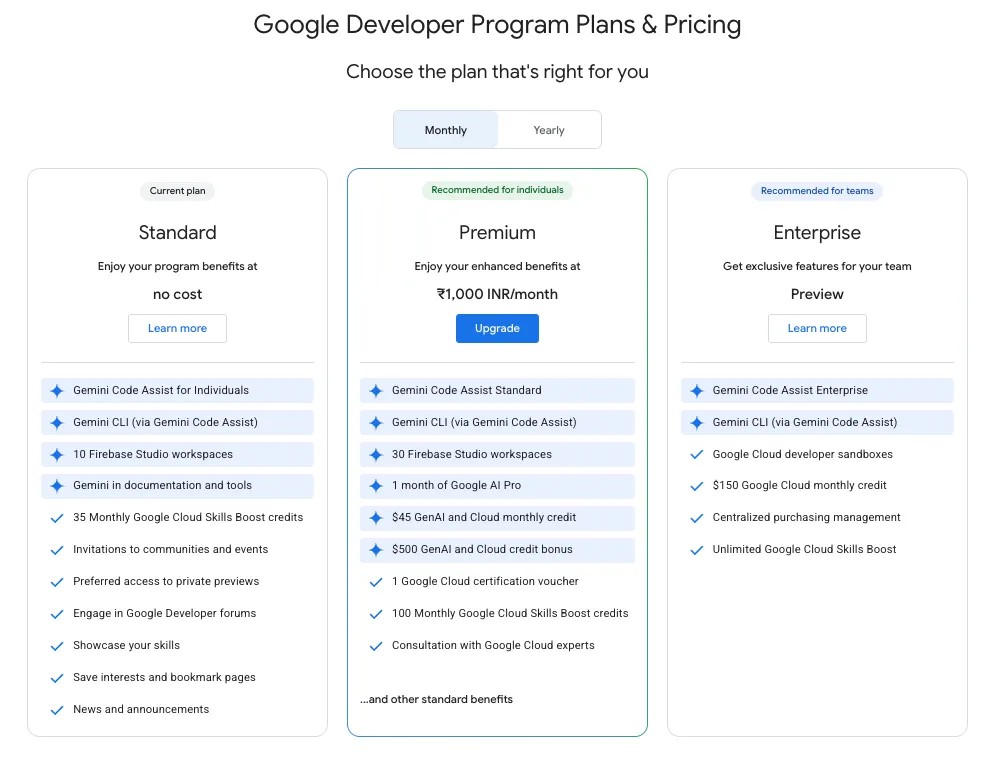Click the icon beside $500 GenAI and Cloud credit bonus
998x757 pixels.
[x=377, y=550]
